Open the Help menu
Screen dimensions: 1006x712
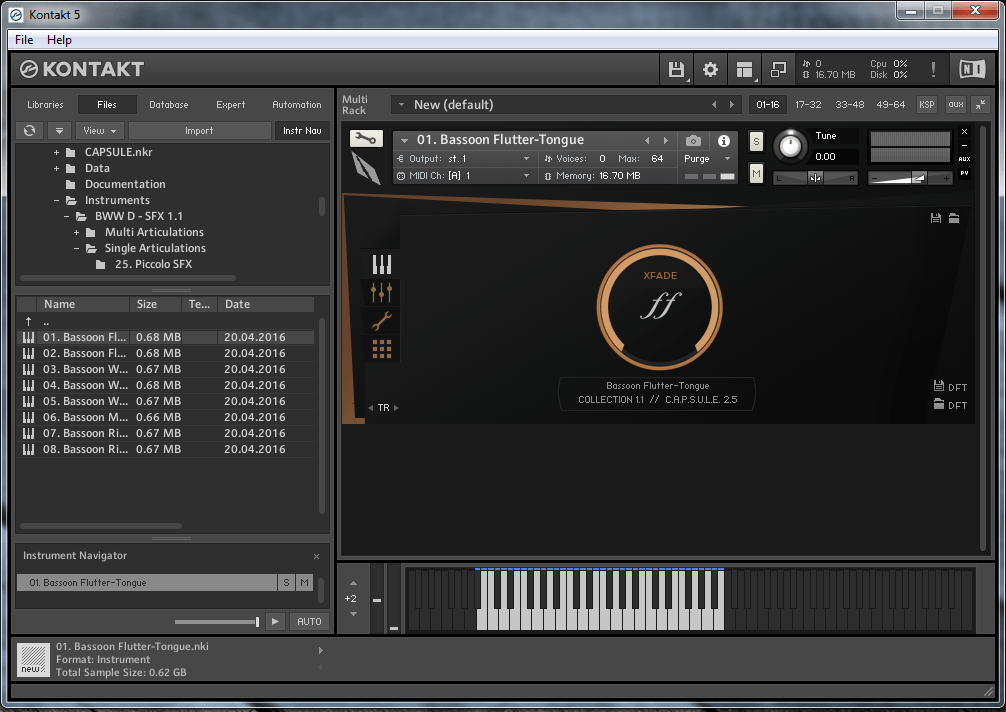point(59,40)
